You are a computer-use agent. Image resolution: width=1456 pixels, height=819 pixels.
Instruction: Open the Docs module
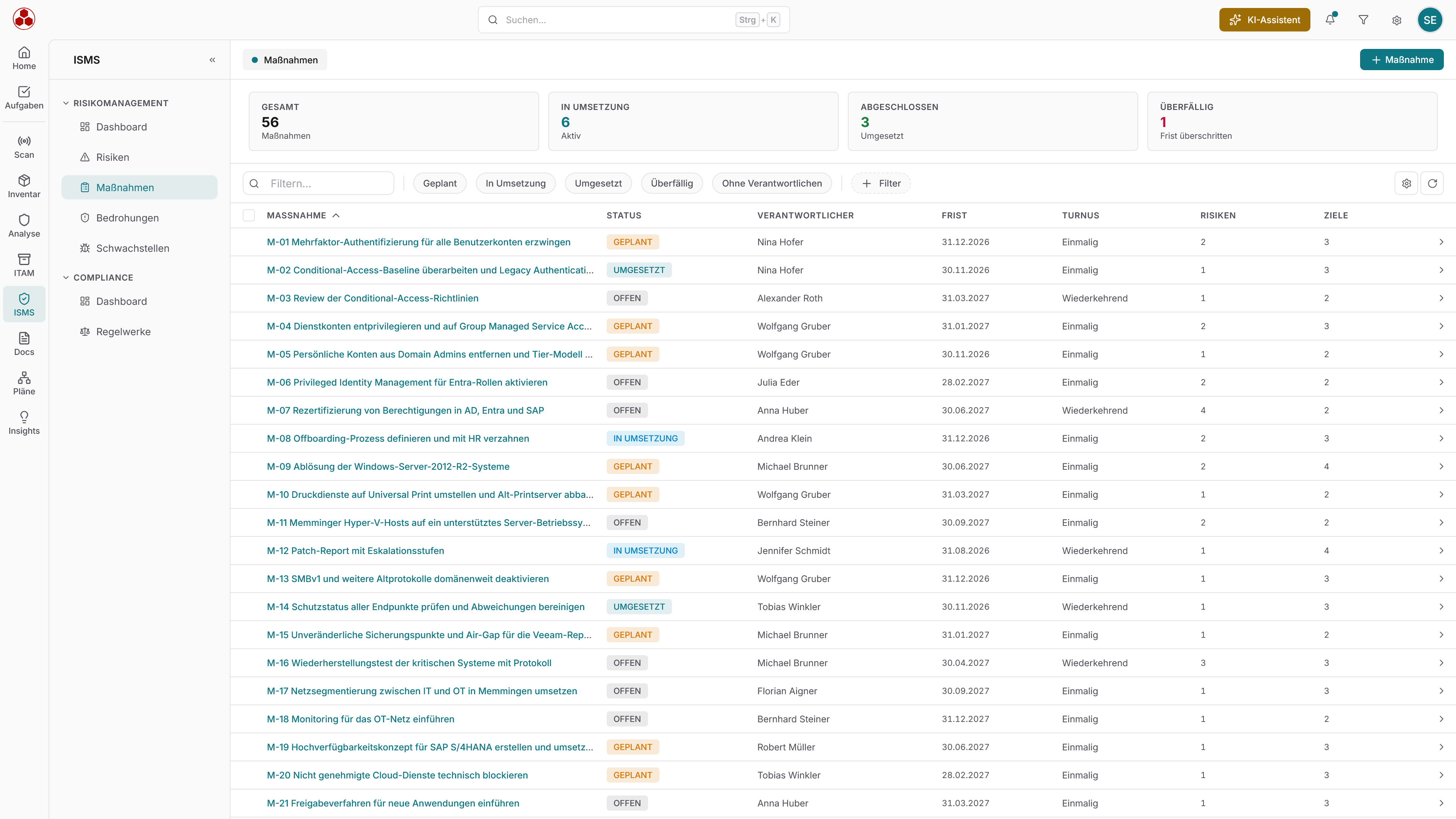[x=24, y=344]
